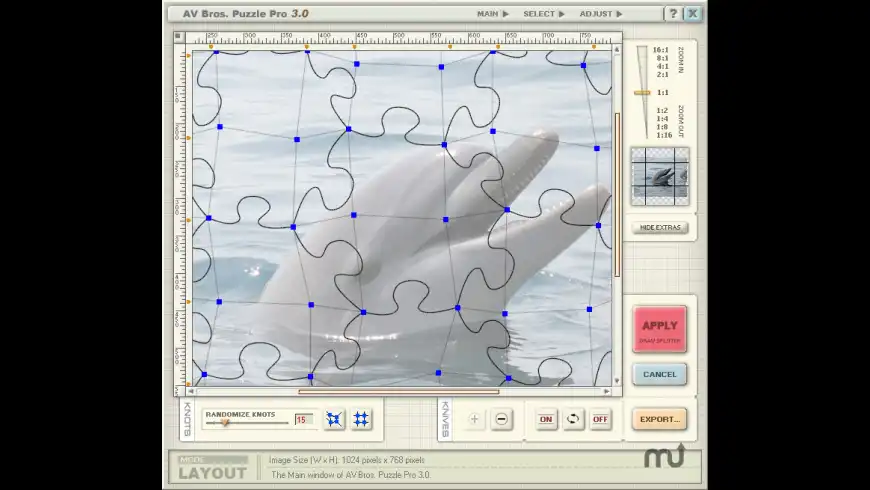870x490 pixels.
Task: Select the 4:1 zoom level label
Action: (x=662, y=67)
